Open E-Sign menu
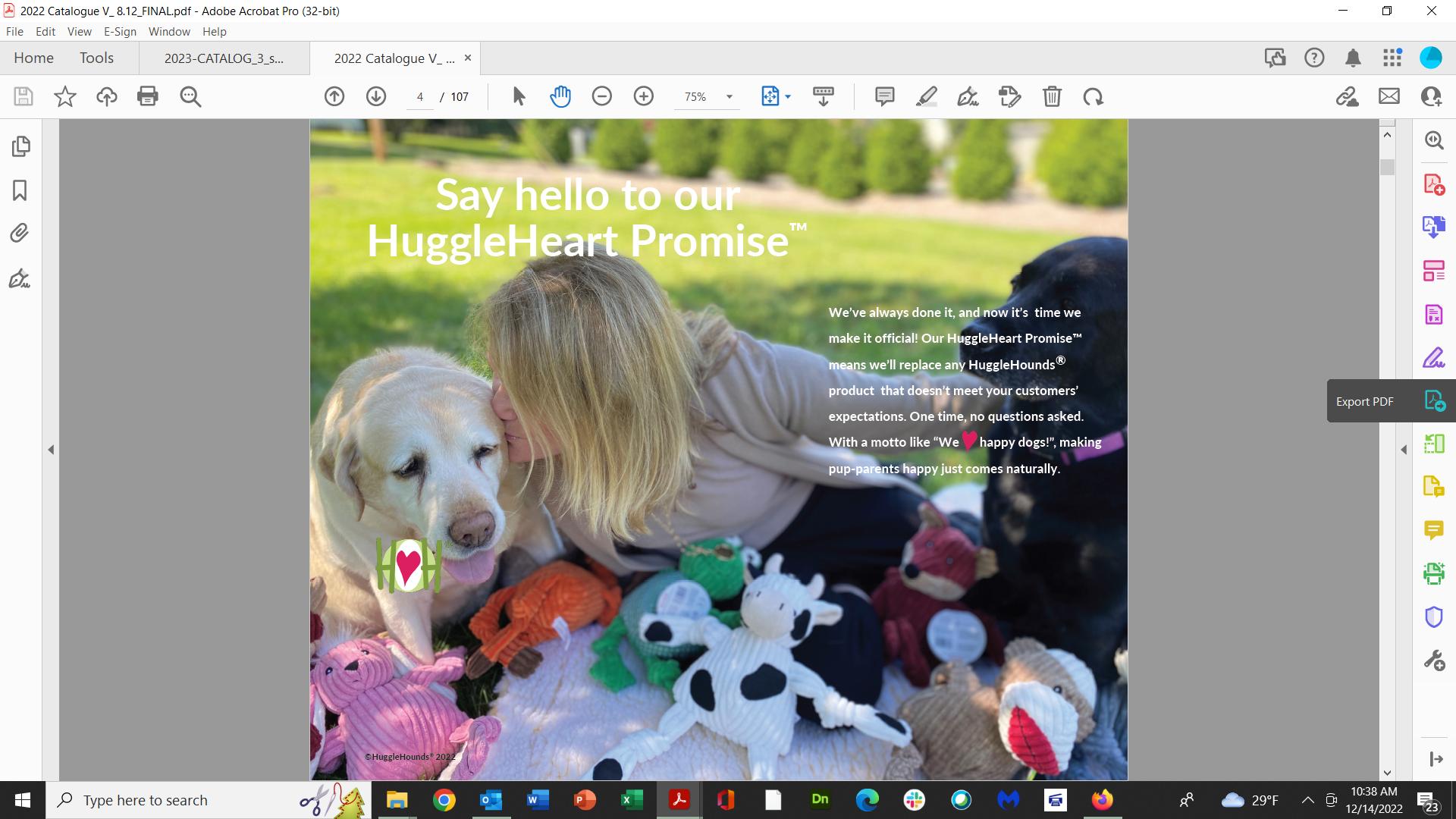The height and width of the screenshot is (819, 1456). click(120, 32)
